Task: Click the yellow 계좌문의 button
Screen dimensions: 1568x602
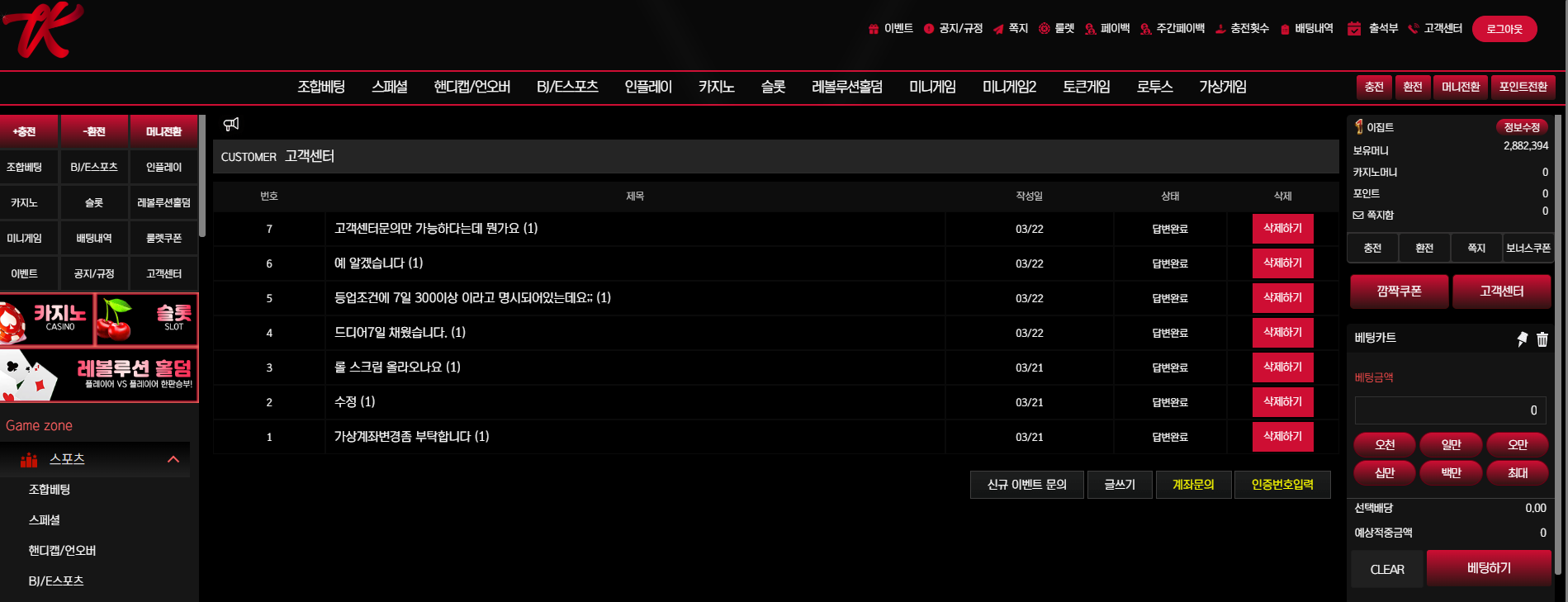Action: point(1193,485)
